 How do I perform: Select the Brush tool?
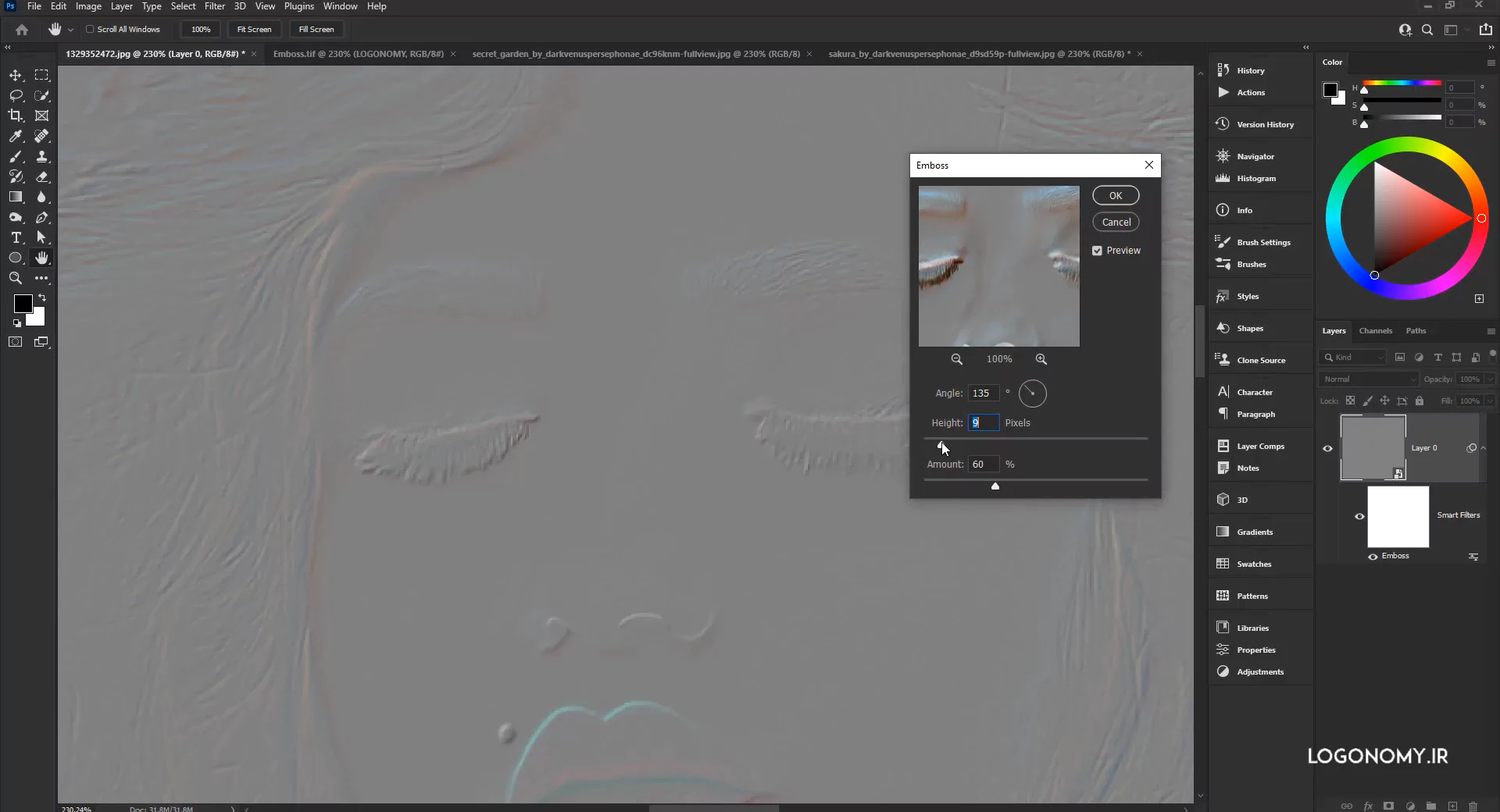coord(16,156)
